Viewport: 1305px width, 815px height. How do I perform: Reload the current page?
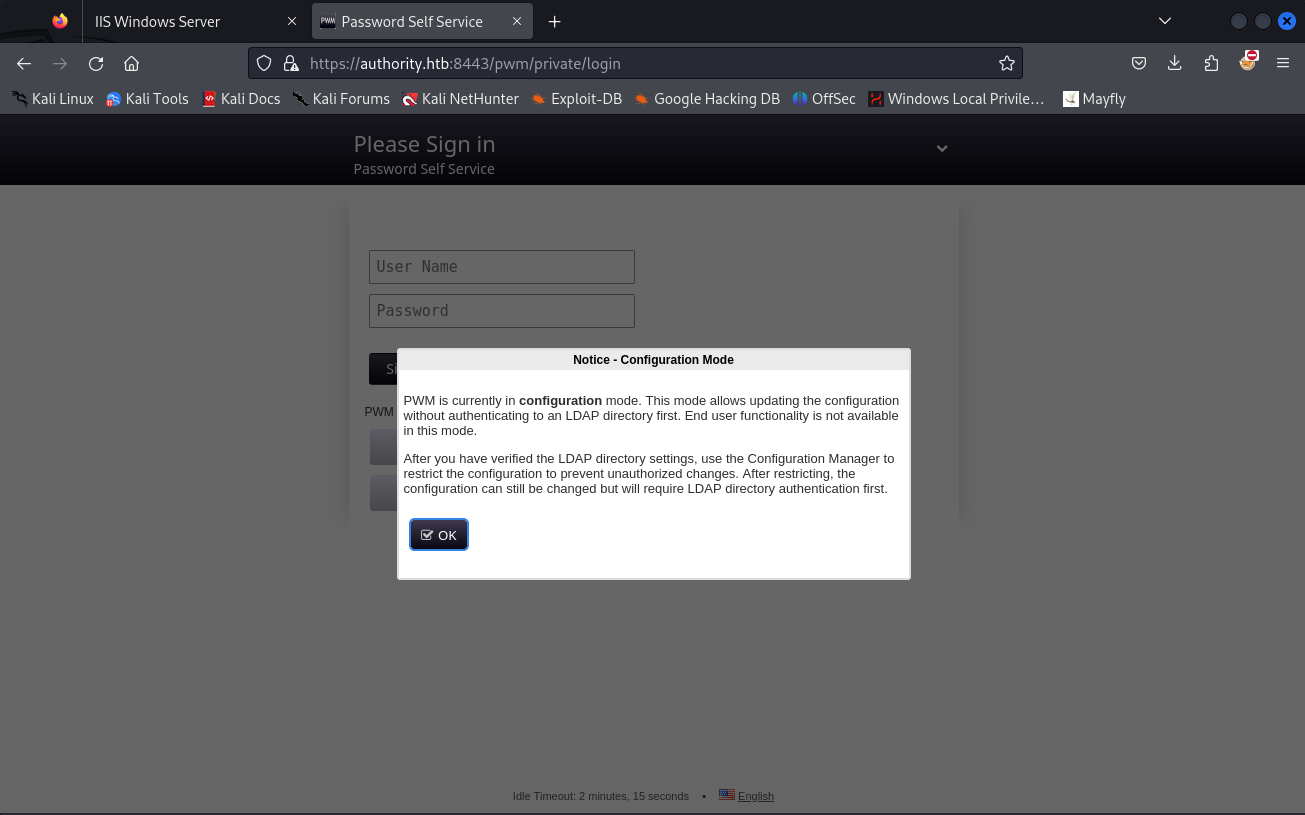pyautogui.click(x=96, y=63)
